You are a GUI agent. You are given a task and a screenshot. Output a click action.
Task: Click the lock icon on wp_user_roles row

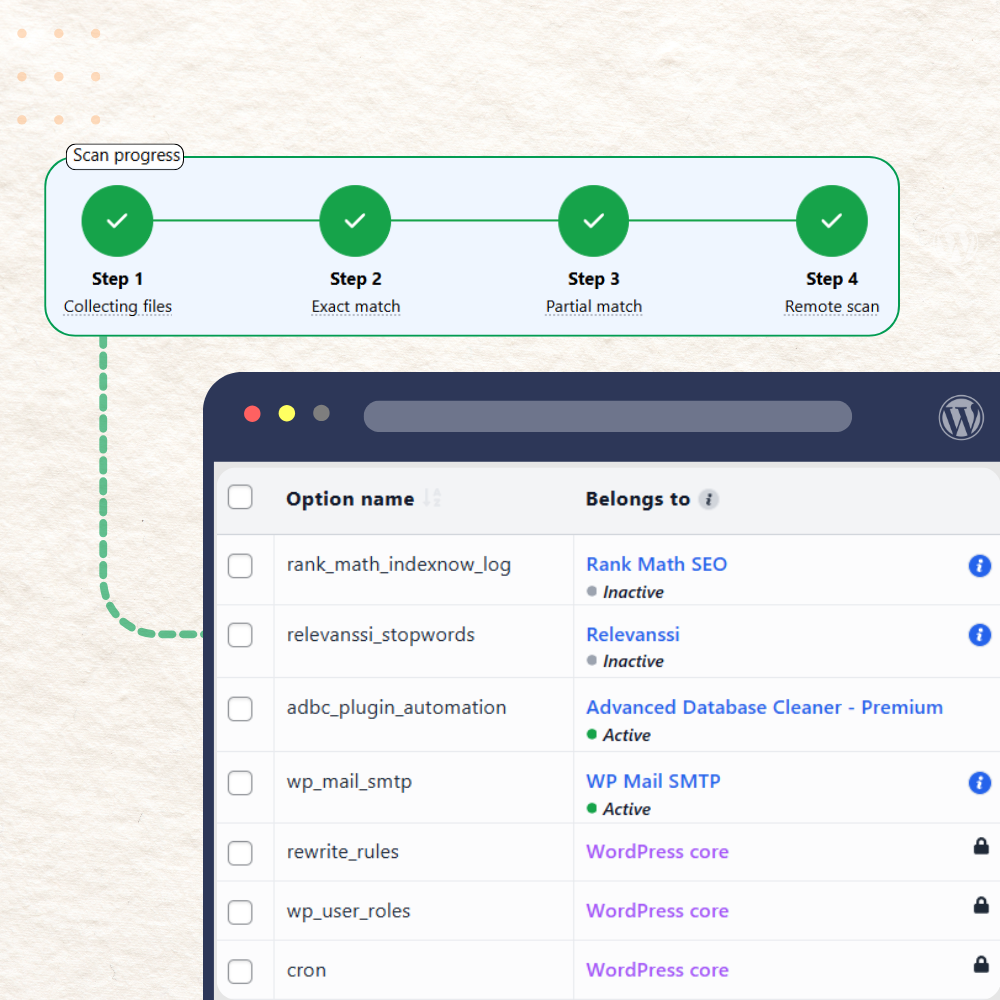tap(982, 905)
